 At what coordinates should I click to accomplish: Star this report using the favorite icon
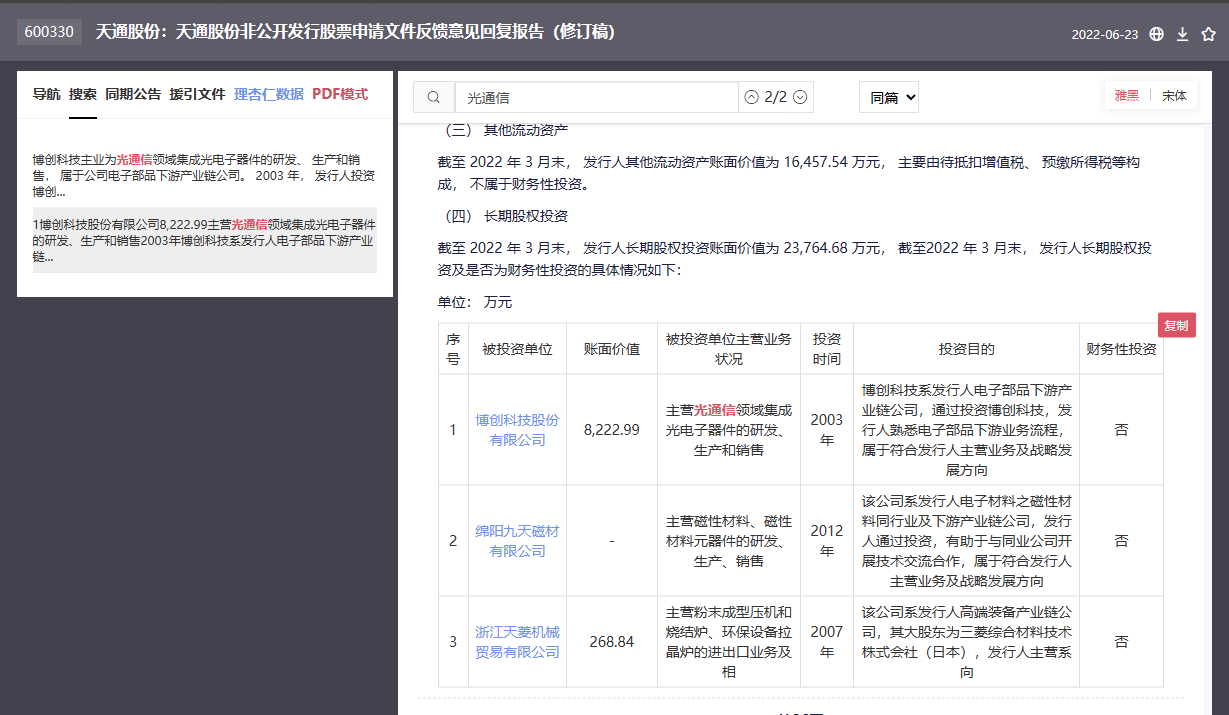tap(1208, 32)
